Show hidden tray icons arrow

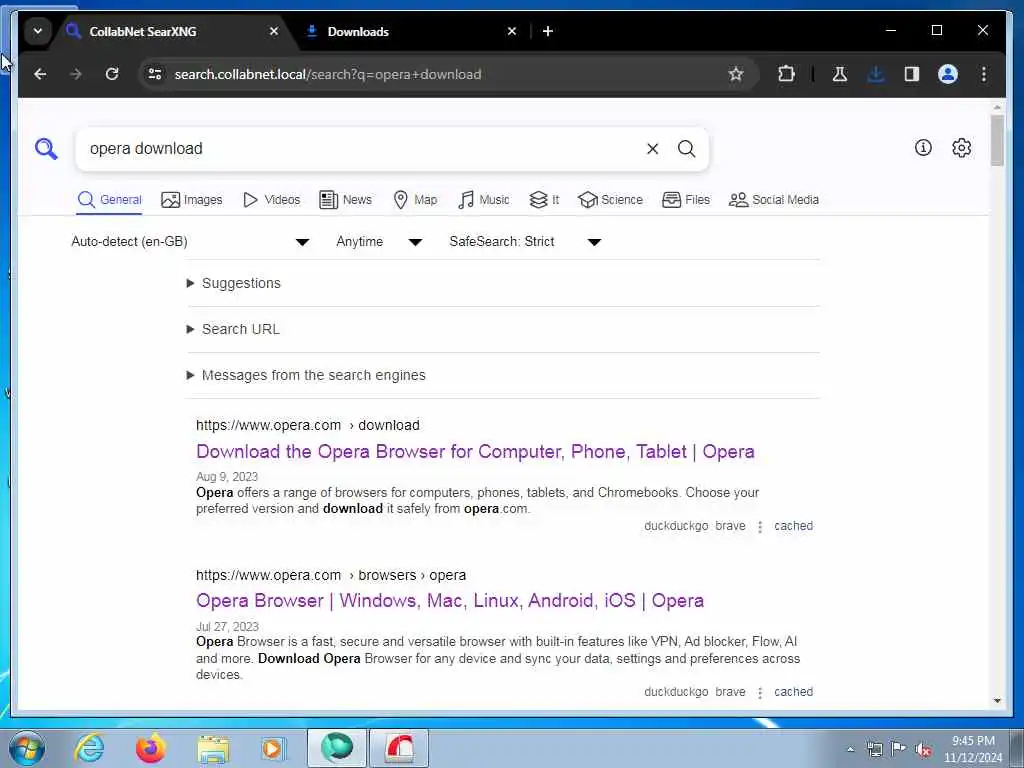coord(850,749)
